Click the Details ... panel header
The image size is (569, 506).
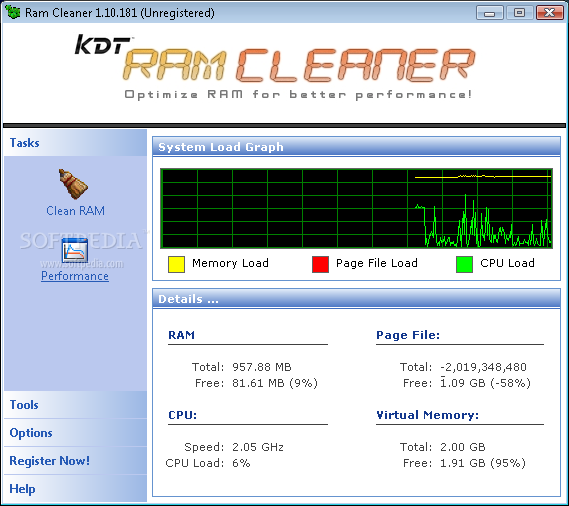click(x=356, y=299)
